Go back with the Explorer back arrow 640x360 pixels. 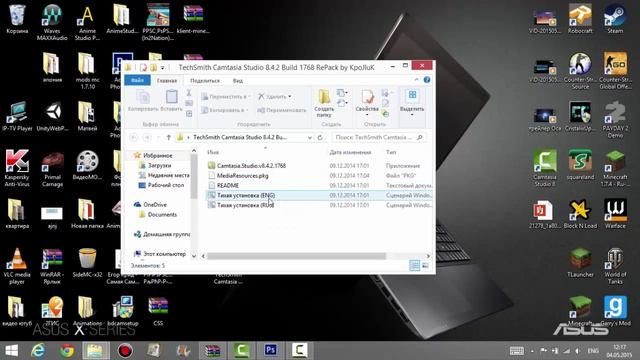coord(133,138)
